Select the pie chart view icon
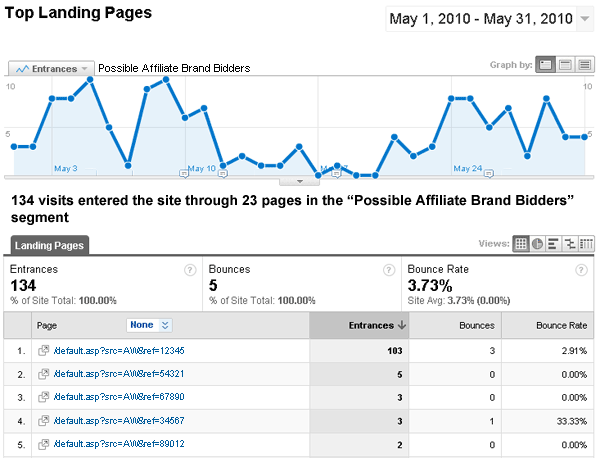Viewport: 600px width, 465px height. pos(537,243)
